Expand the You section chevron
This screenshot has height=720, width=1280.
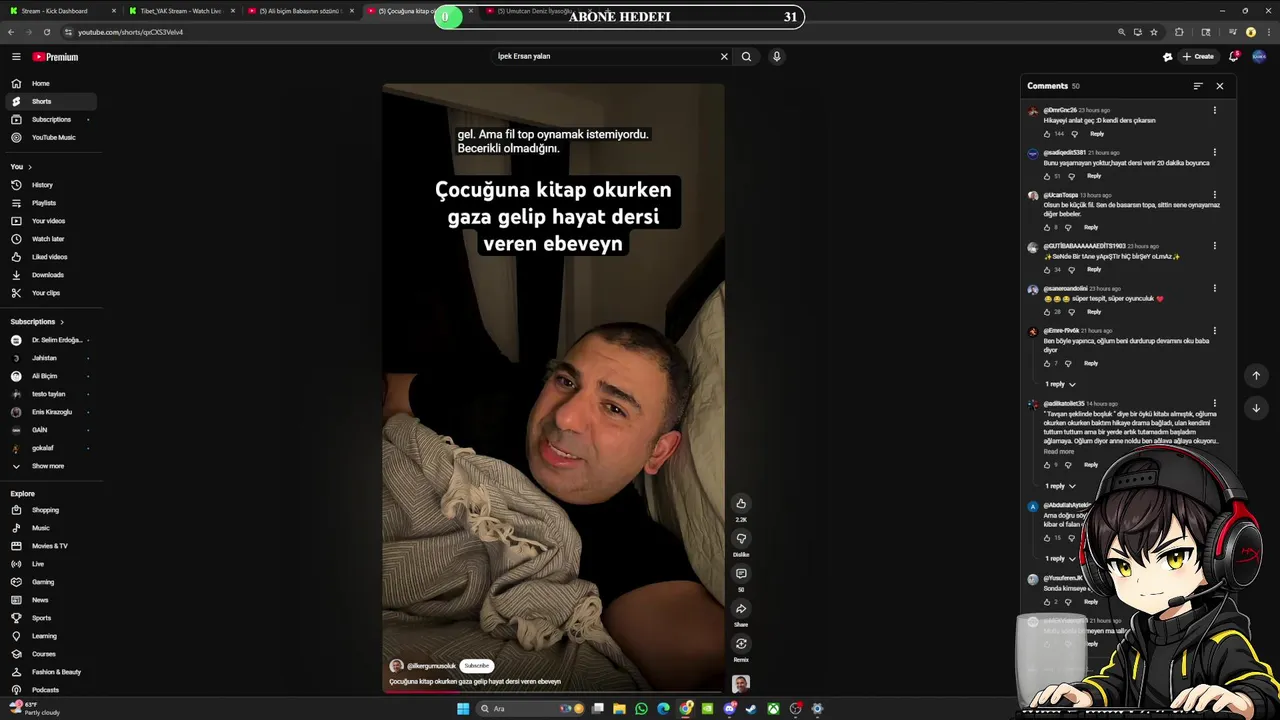[30, 167]
